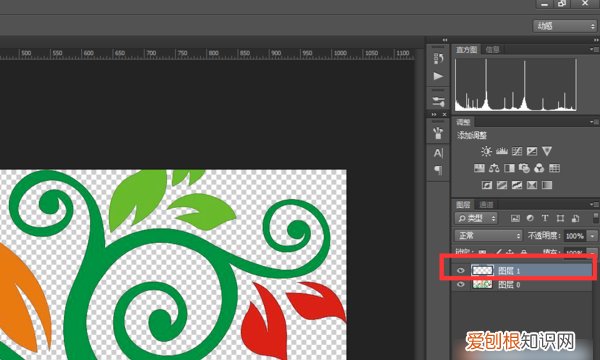Add an Invert adjustment
The height and width of the screenshot is (360, 600).
tap(487, 185)
